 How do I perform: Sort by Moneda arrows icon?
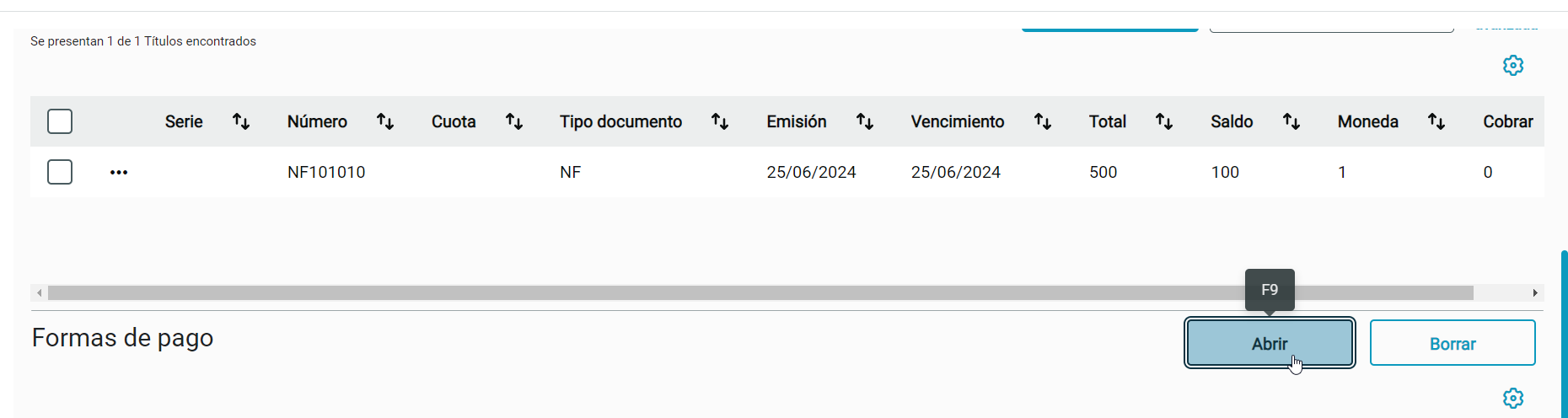click(x=1436, y=121)
